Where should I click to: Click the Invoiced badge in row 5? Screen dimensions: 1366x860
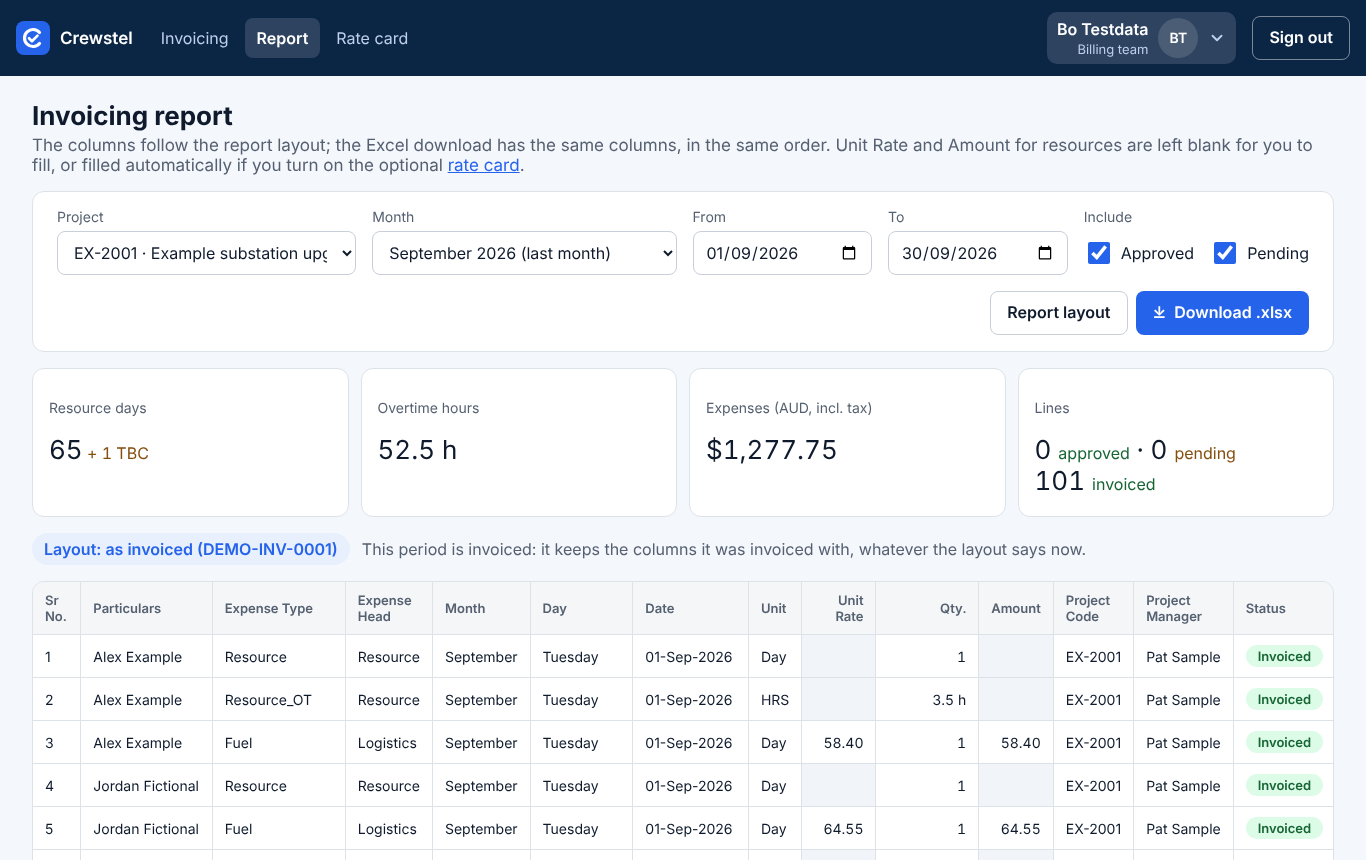[x=1284, y=829]
